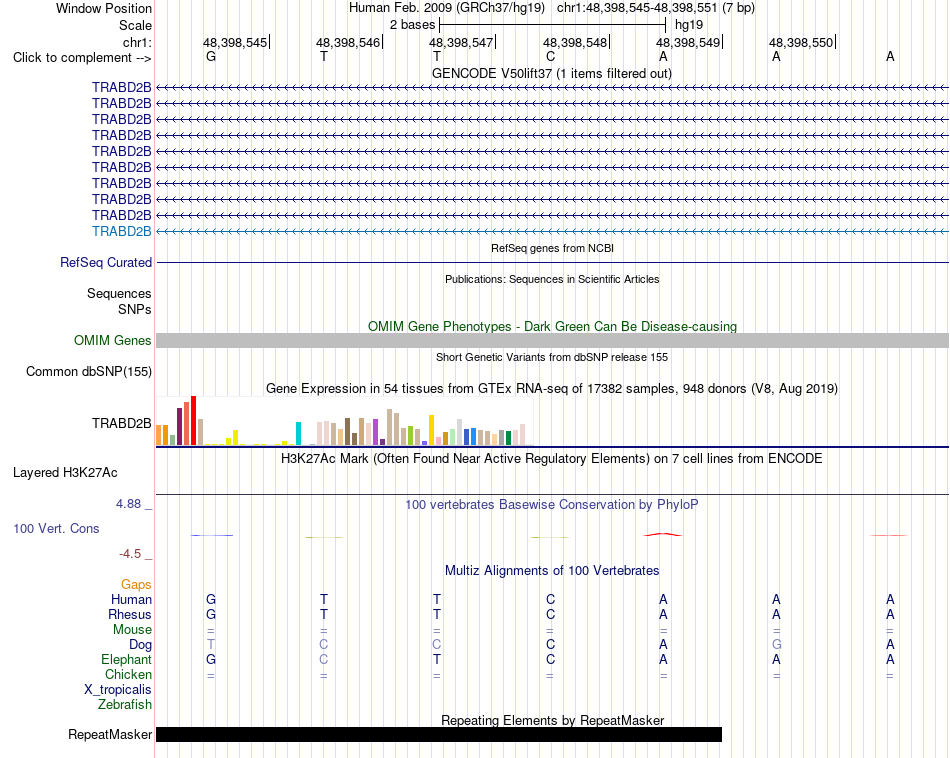This screenshot has height=758, width=950.
Task: Click the black RepeatMasker repeat element bar
Action: tap(439, 734)
